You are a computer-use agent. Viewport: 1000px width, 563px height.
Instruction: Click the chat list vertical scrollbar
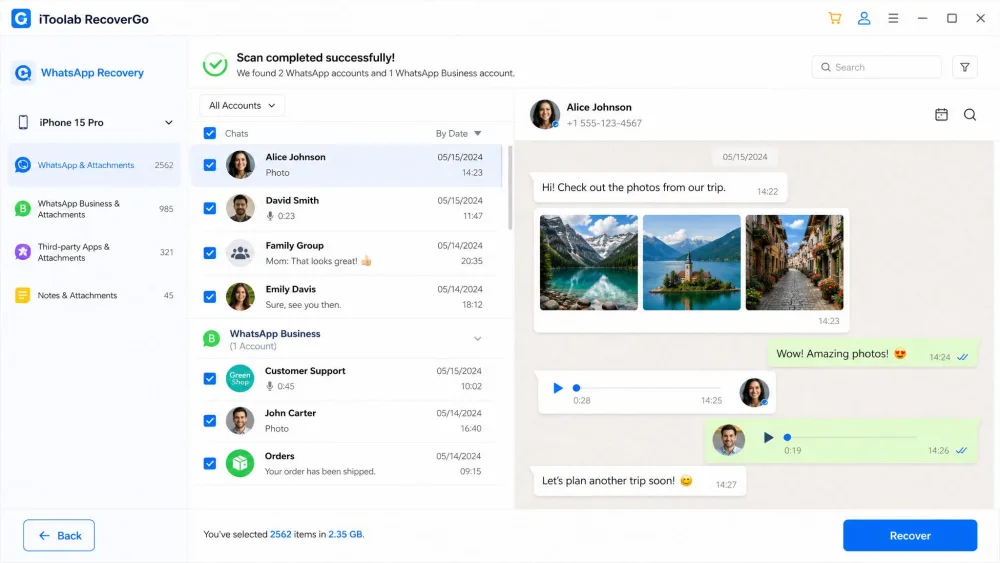pos(510,188)
